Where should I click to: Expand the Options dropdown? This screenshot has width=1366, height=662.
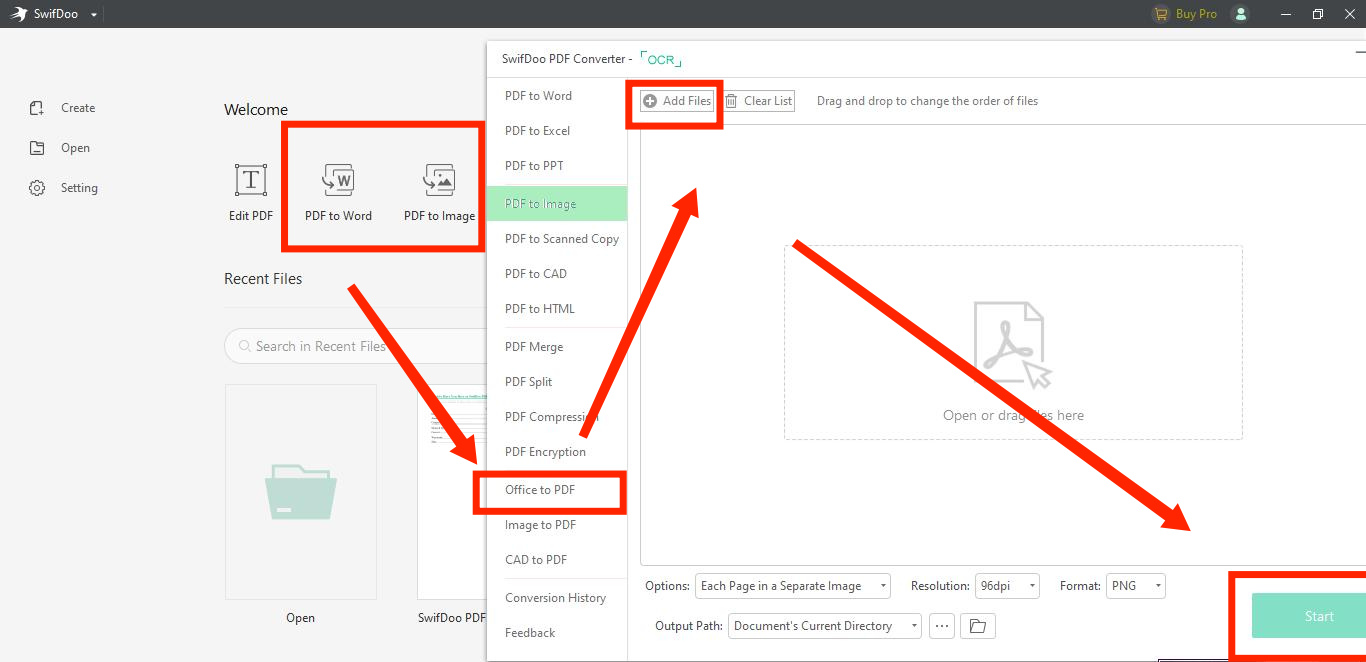pyautogui.click(x=793, y=586)
